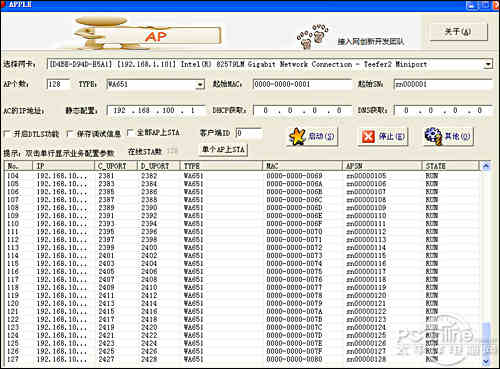
Task: Select row No. 110 in the list
Action: (242, 224)
